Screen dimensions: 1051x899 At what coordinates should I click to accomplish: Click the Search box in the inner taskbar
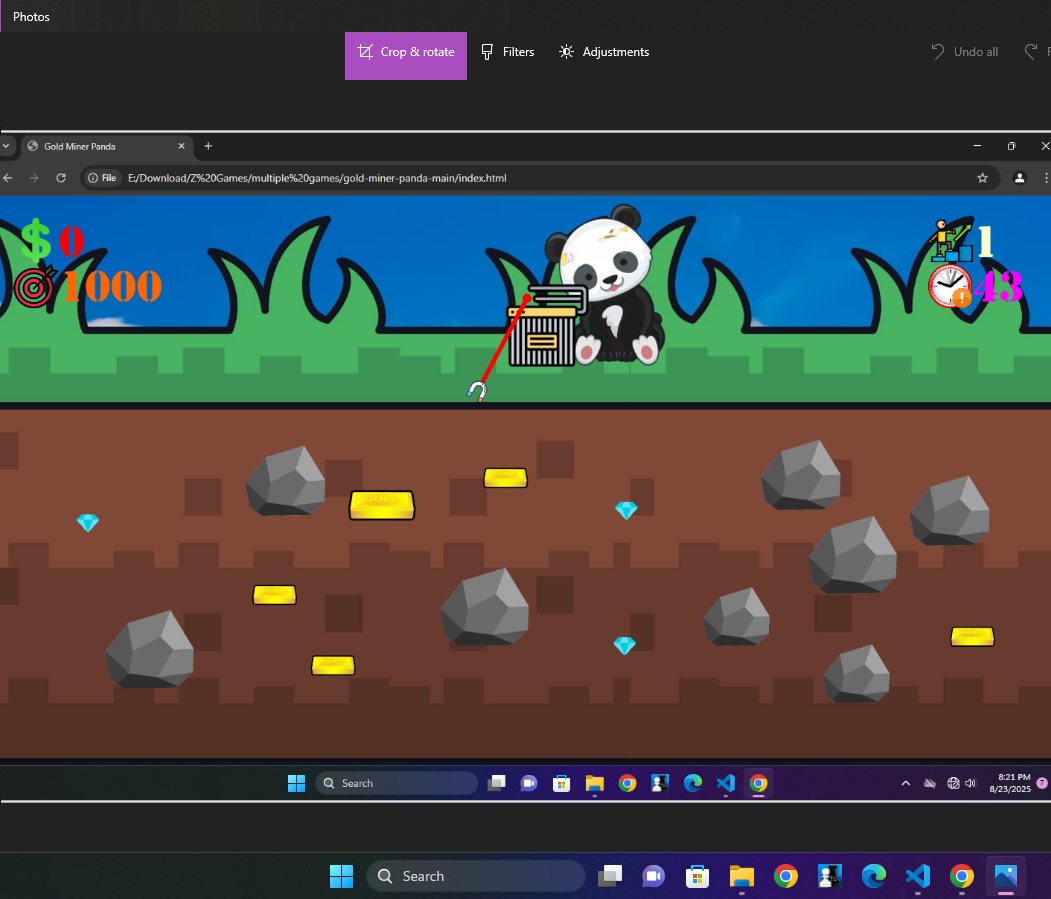(x=396, y=783)
